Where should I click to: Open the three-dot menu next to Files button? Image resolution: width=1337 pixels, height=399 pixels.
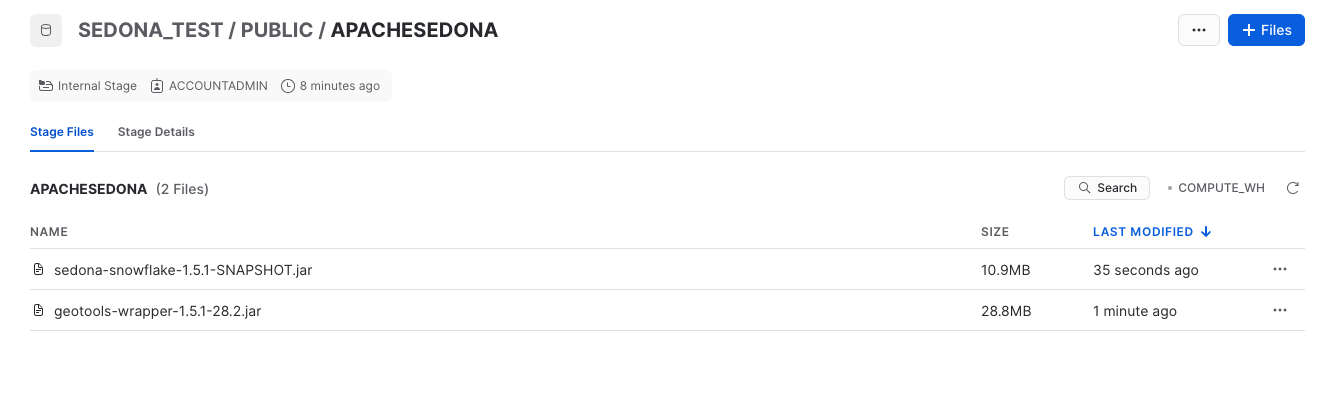pyautogui.click(x=1199, y=30)
